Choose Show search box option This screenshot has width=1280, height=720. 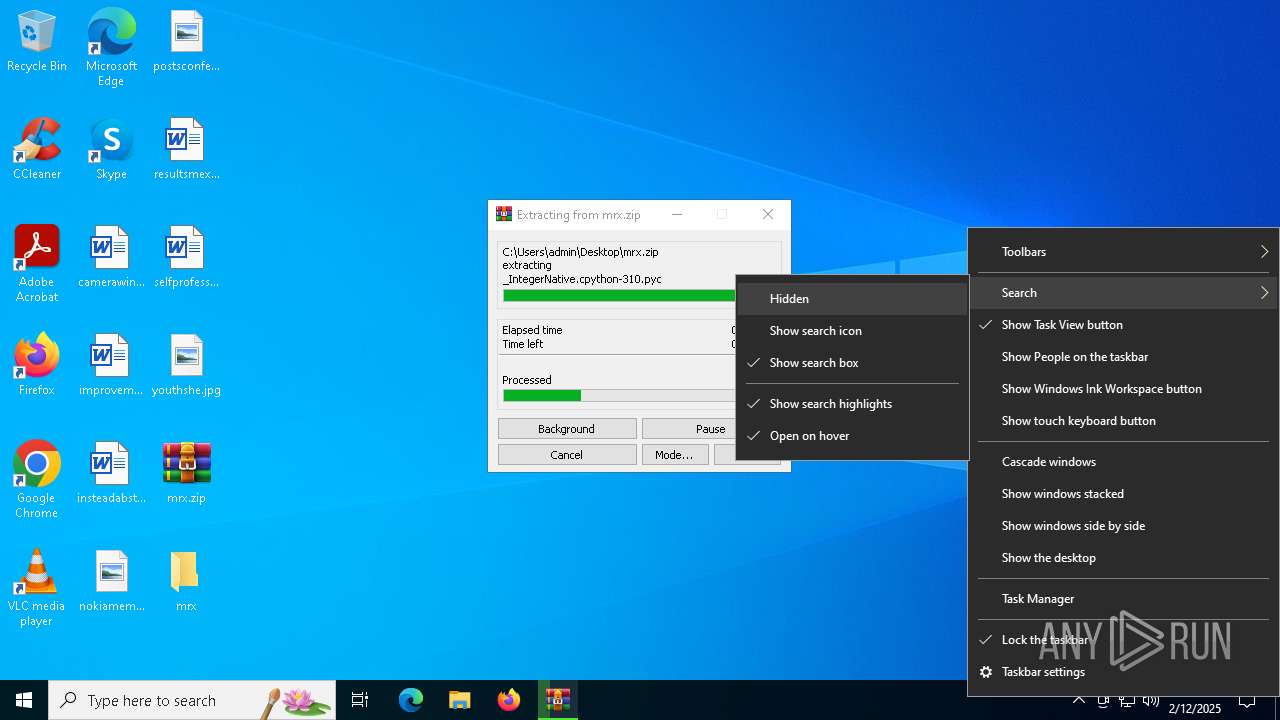click(x=852, y=363)
